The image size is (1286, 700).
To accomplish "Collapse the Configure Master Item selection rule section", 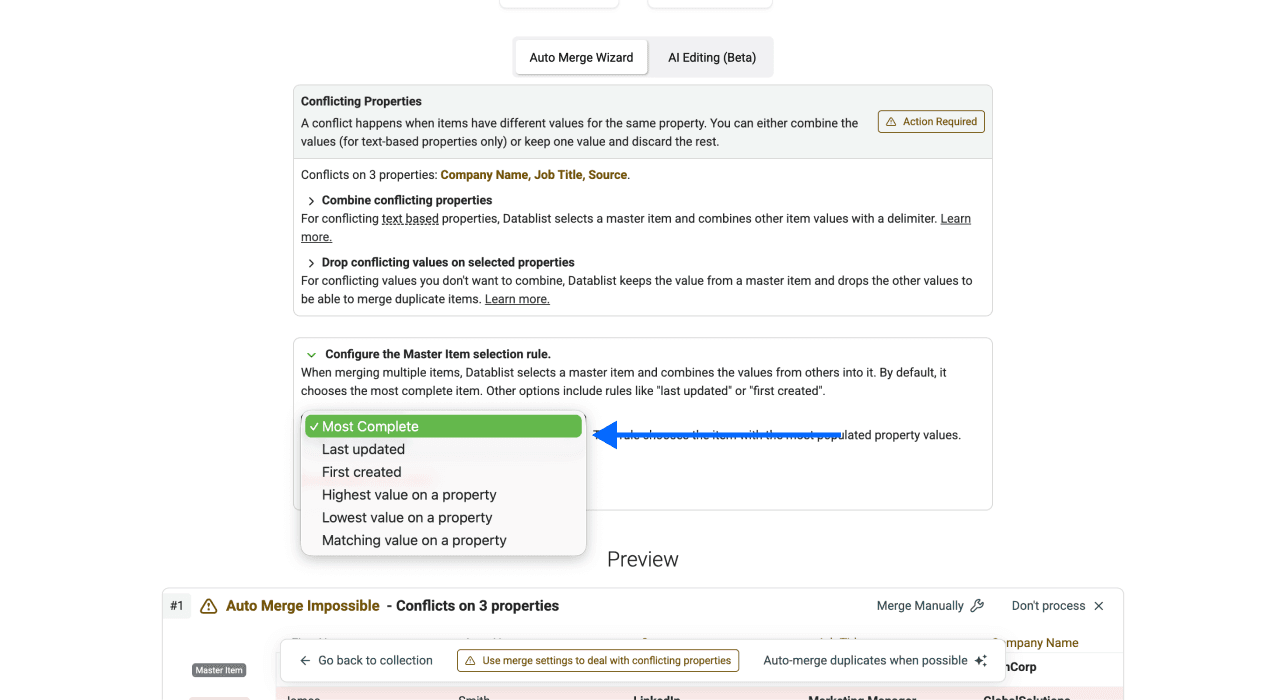I will 310,354.
